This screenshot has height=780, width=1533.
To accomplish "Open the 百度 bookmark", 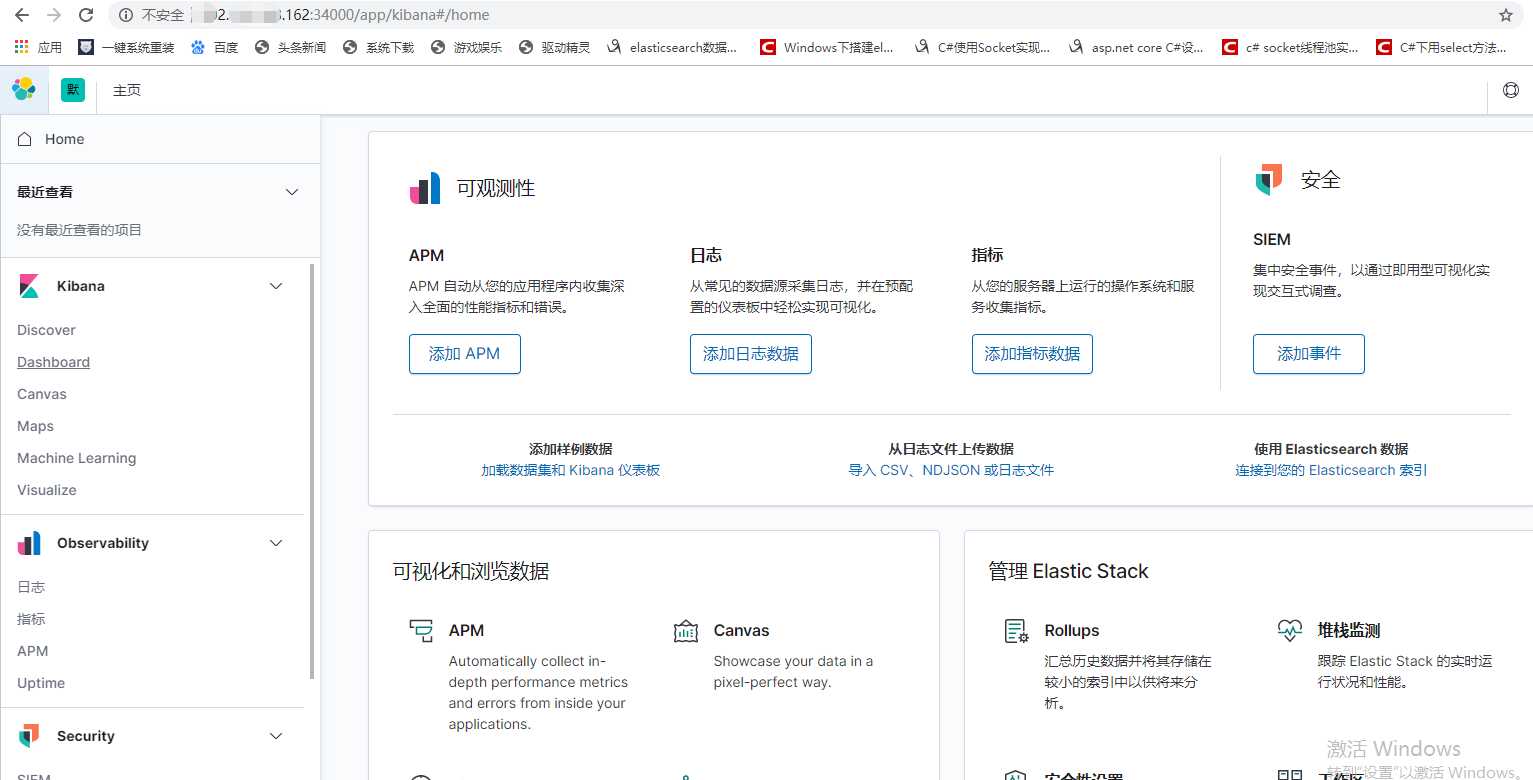I will click(x=214, y=47).
